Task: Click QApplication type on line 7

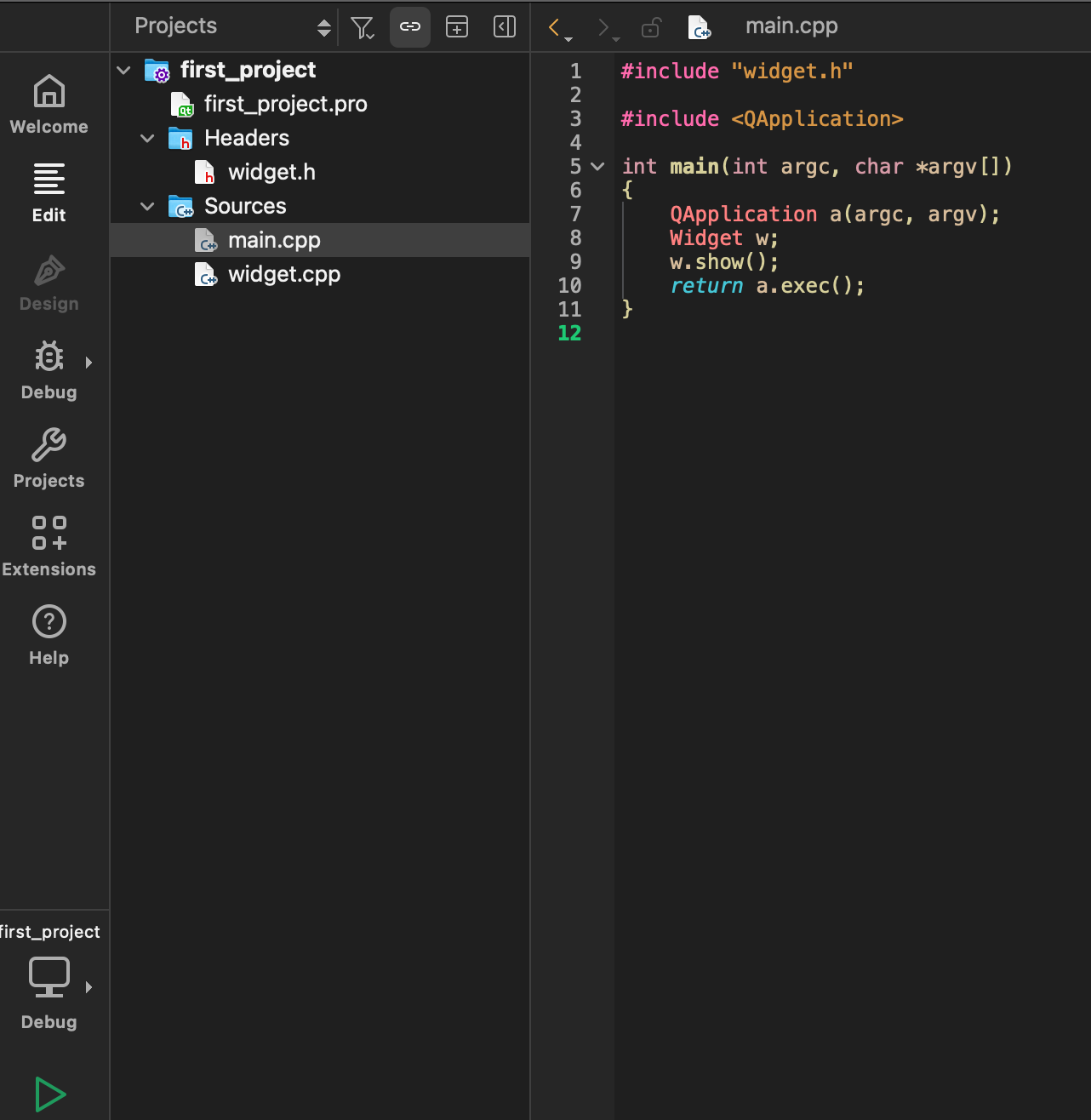Action: 743,214
